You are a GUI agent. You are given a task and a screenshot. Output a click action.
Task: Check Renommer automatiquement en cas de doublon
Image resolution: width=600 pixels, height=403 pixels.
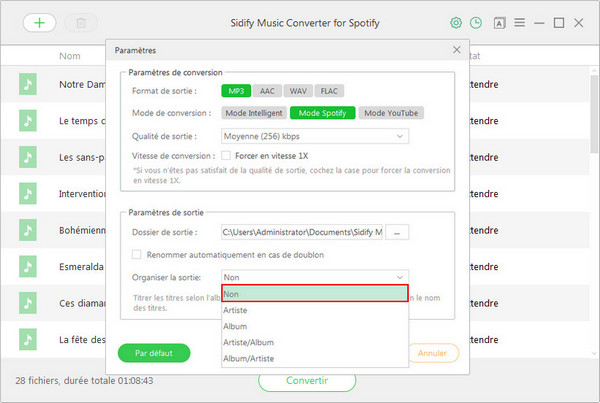[137, 255]
